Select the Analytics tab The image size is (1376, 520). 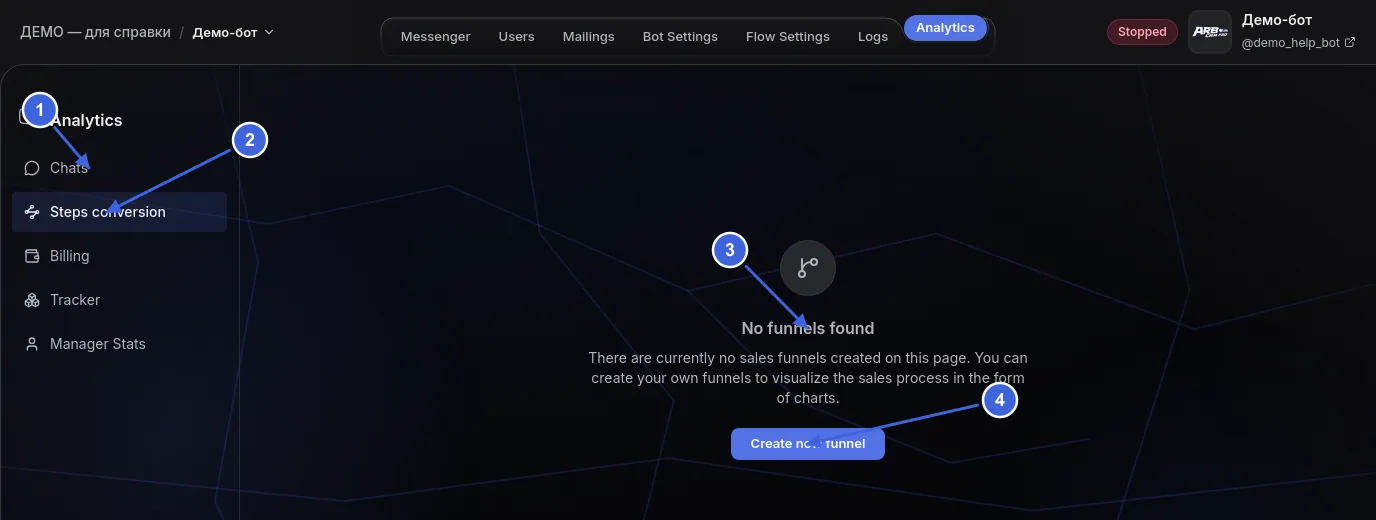945,28
